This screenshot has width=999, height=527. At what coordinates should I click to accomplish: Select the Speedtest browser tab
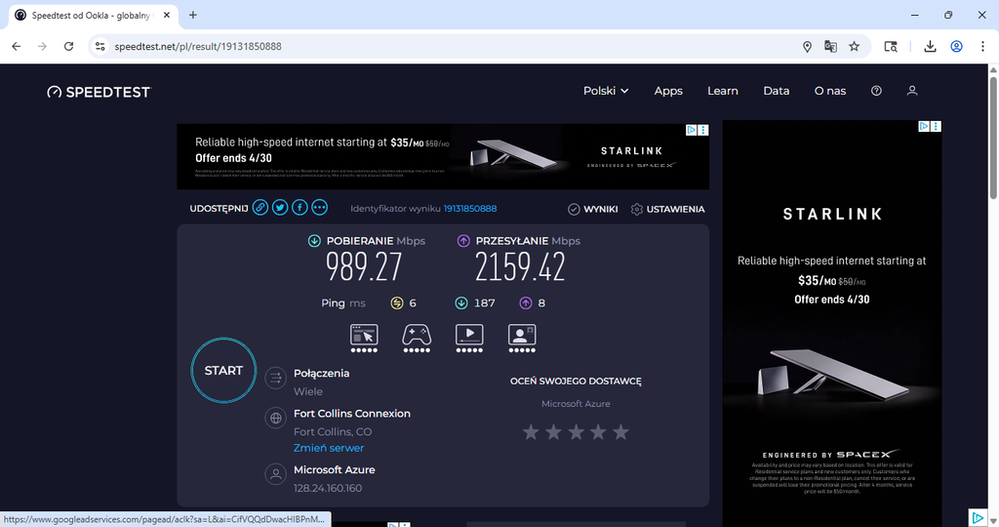(x=92, y=15)
